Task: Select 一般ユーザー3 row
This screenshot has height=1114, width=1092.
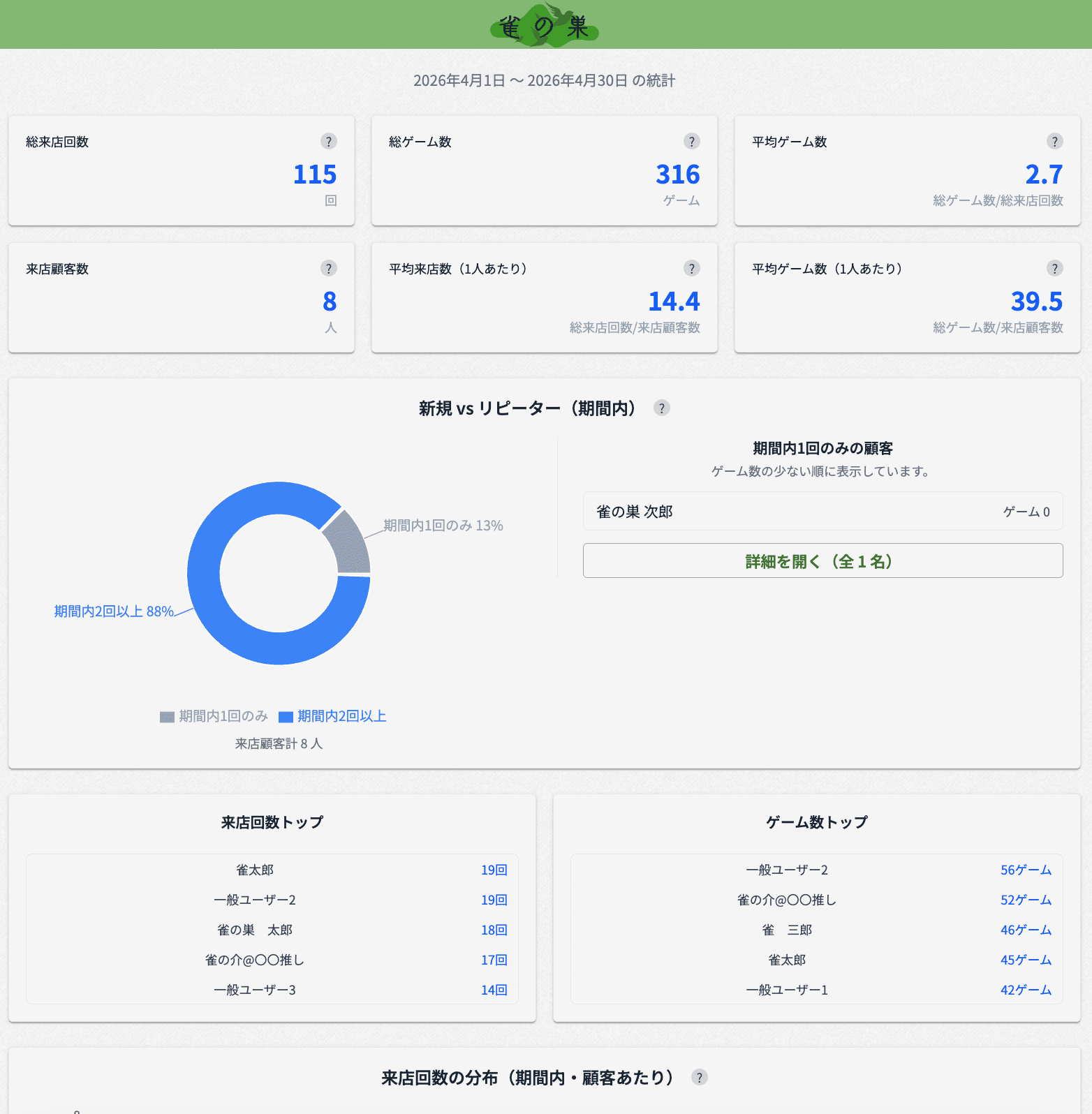Action: coord(272,990)
